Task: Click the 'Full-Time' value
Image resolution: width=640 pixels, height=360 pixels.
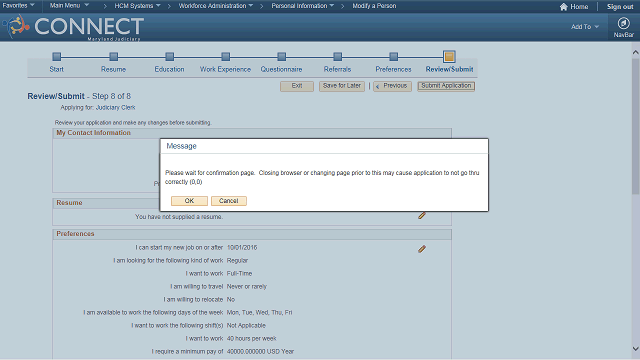Action: pos(239,273)
